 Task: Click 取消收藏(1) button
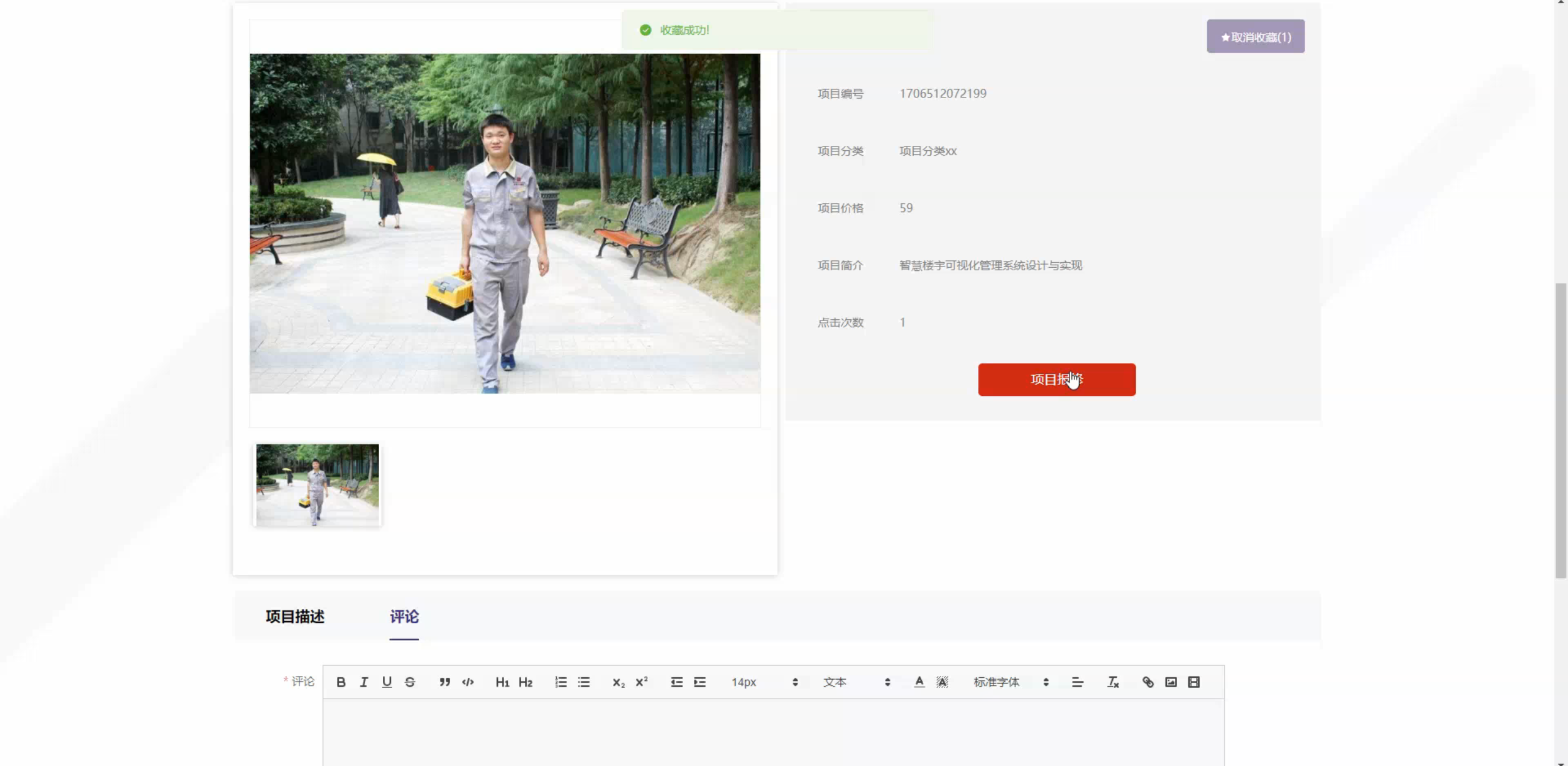tap(1255, 37)
